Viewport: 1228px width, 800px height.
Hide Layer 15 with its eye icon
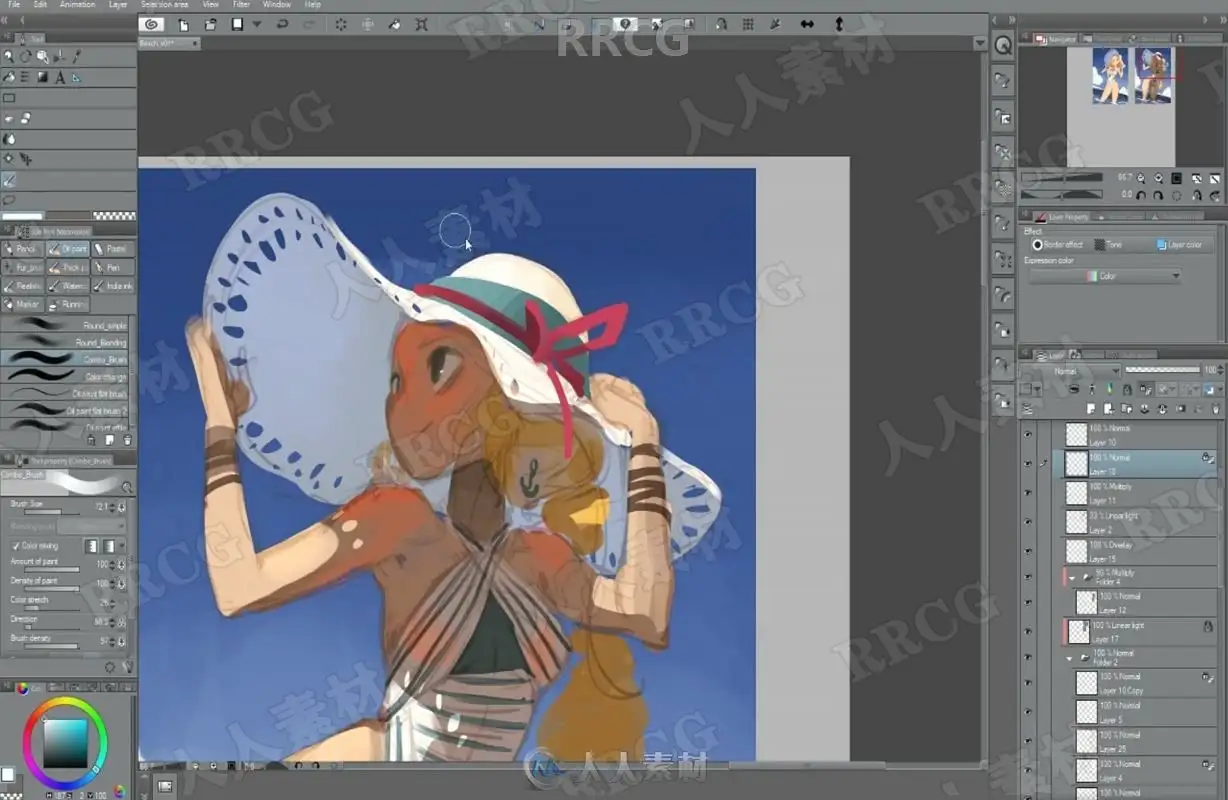pos(1028,551)
